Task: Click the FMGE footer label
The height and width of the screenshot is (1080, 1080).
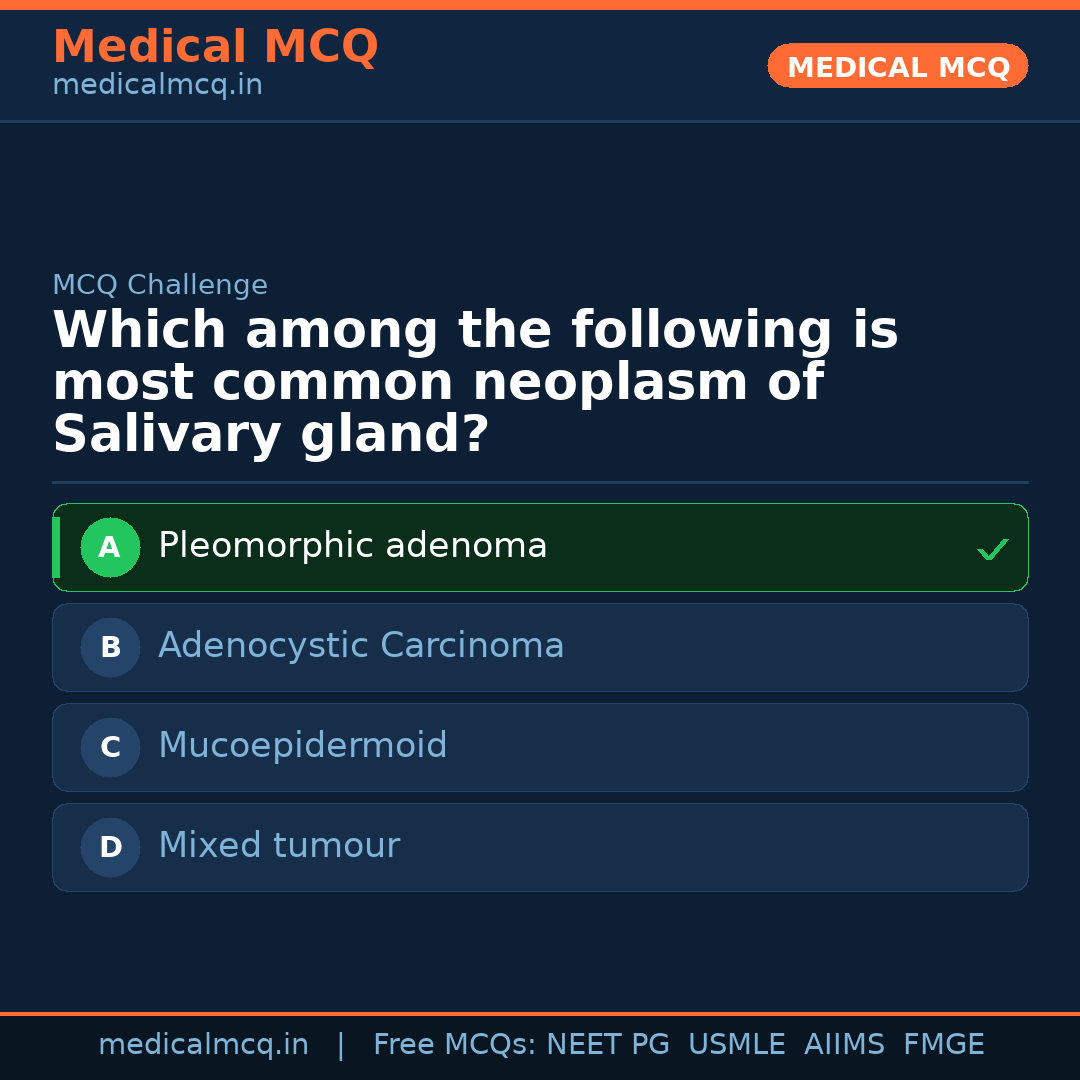Action: [x=943, y=1045]
